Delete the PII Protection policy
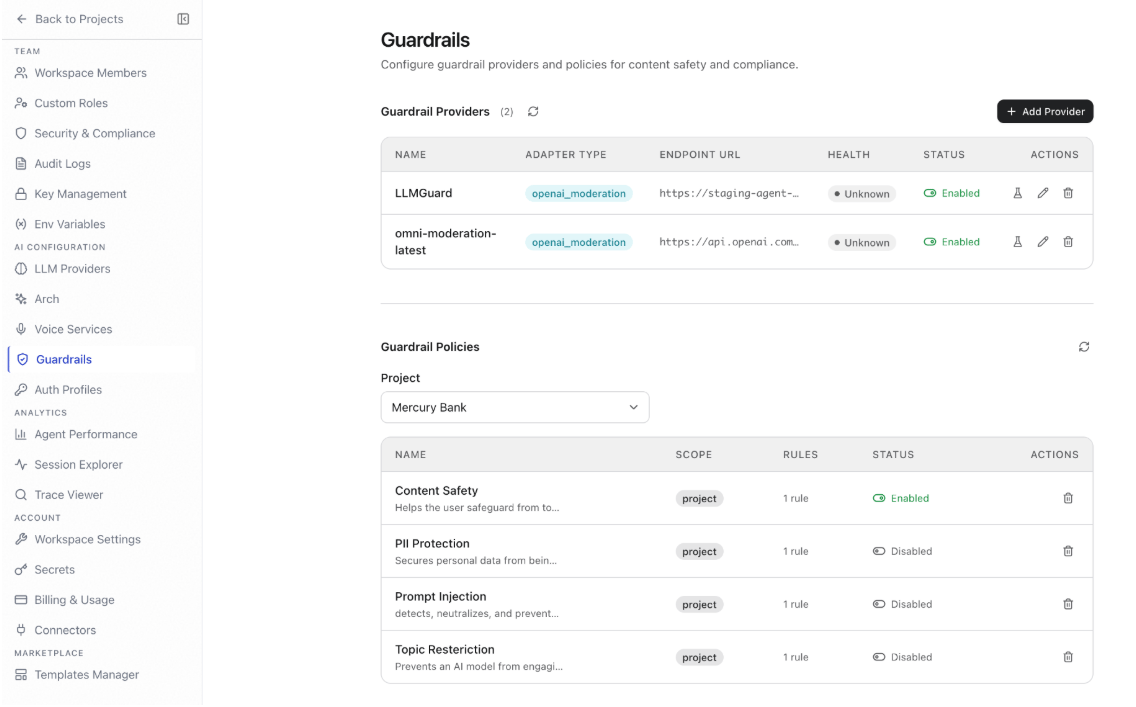 [1068, 551]
